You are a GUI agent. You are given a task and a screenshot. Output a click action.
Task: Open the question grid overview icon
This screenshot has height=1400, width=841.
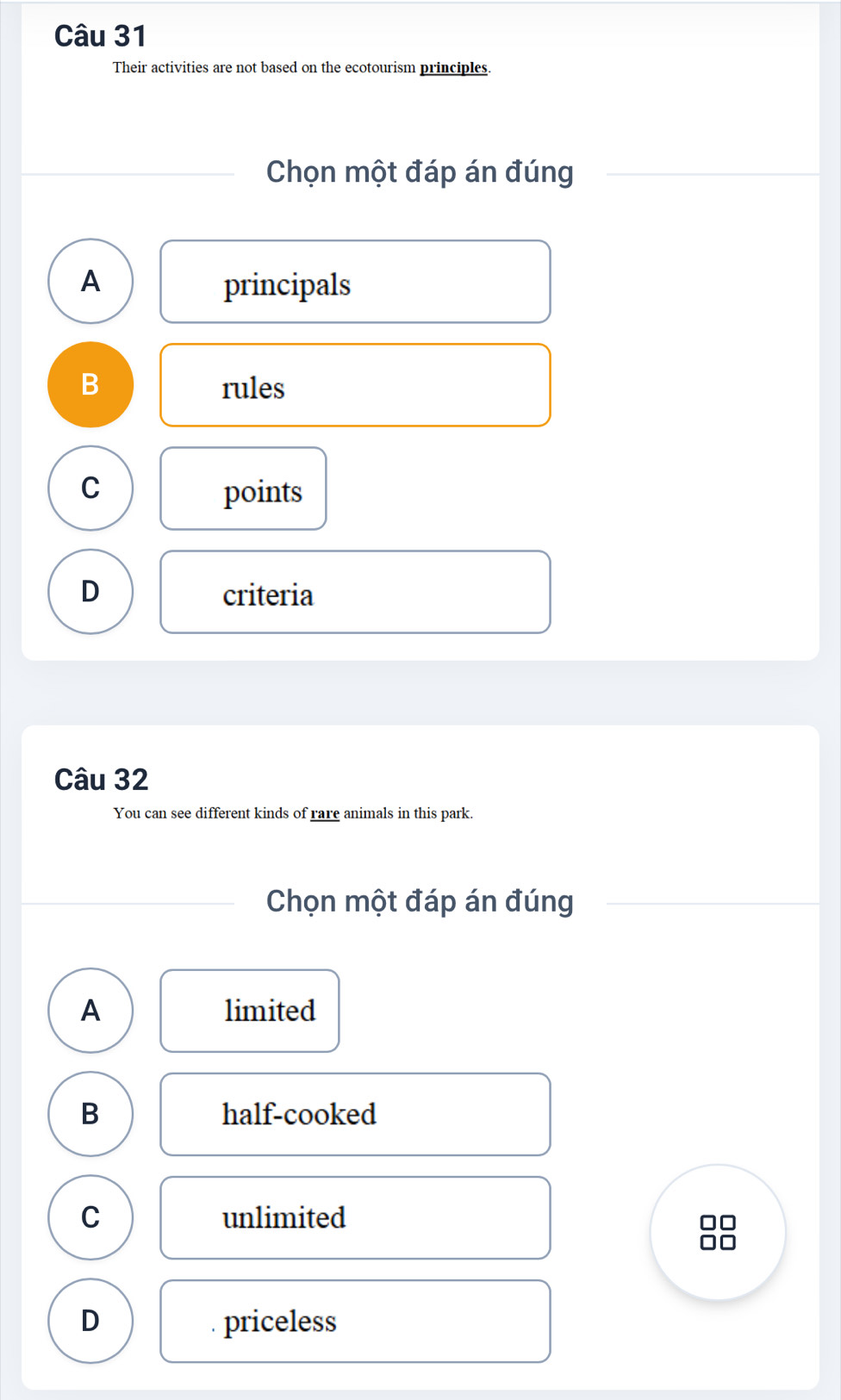(x=718, y=1232)
